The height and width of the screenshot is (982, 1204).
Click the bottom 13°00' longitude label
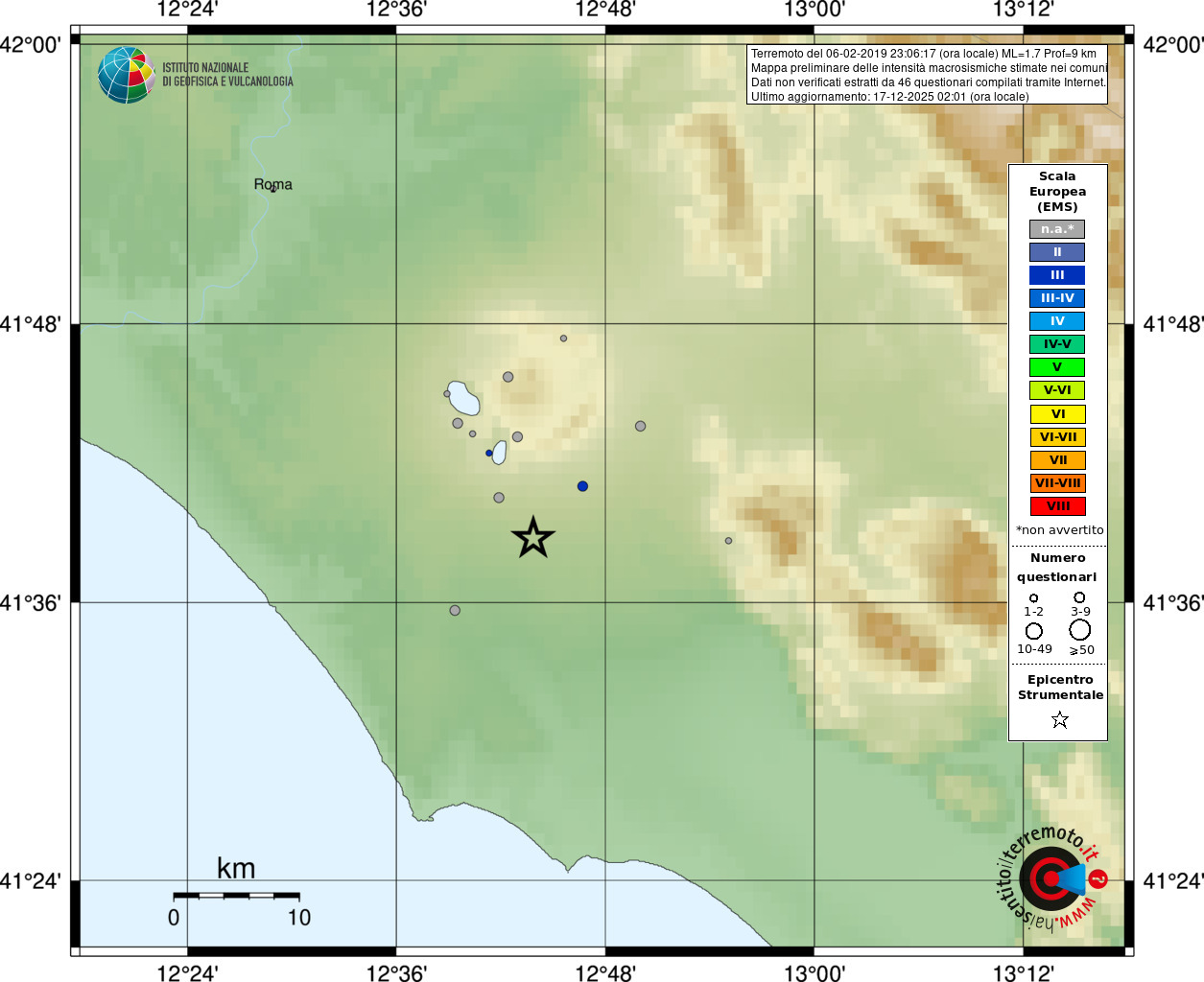(x=814, y=973)
